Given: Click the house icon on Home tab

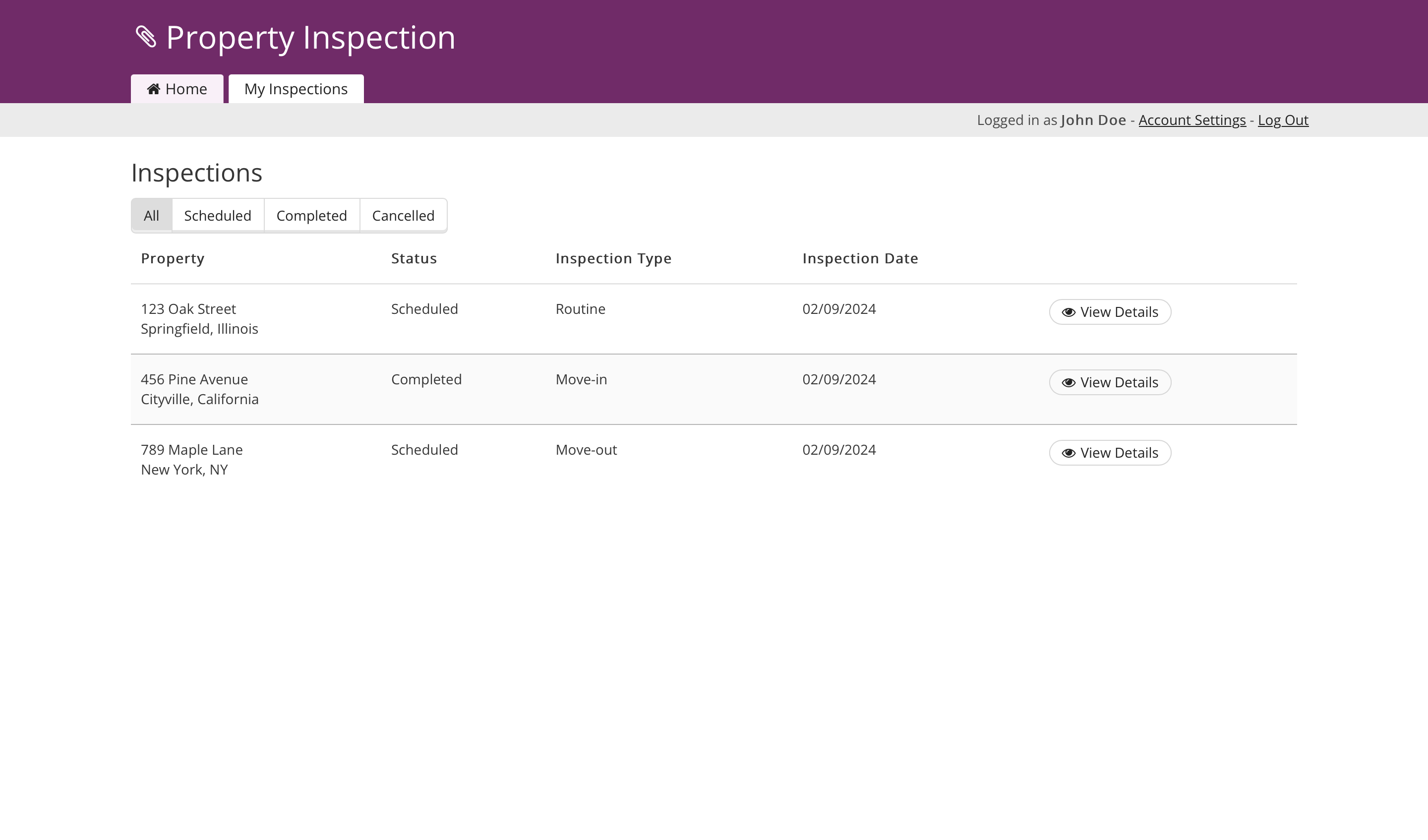Looking at the screenshot, I should [153, 89].
